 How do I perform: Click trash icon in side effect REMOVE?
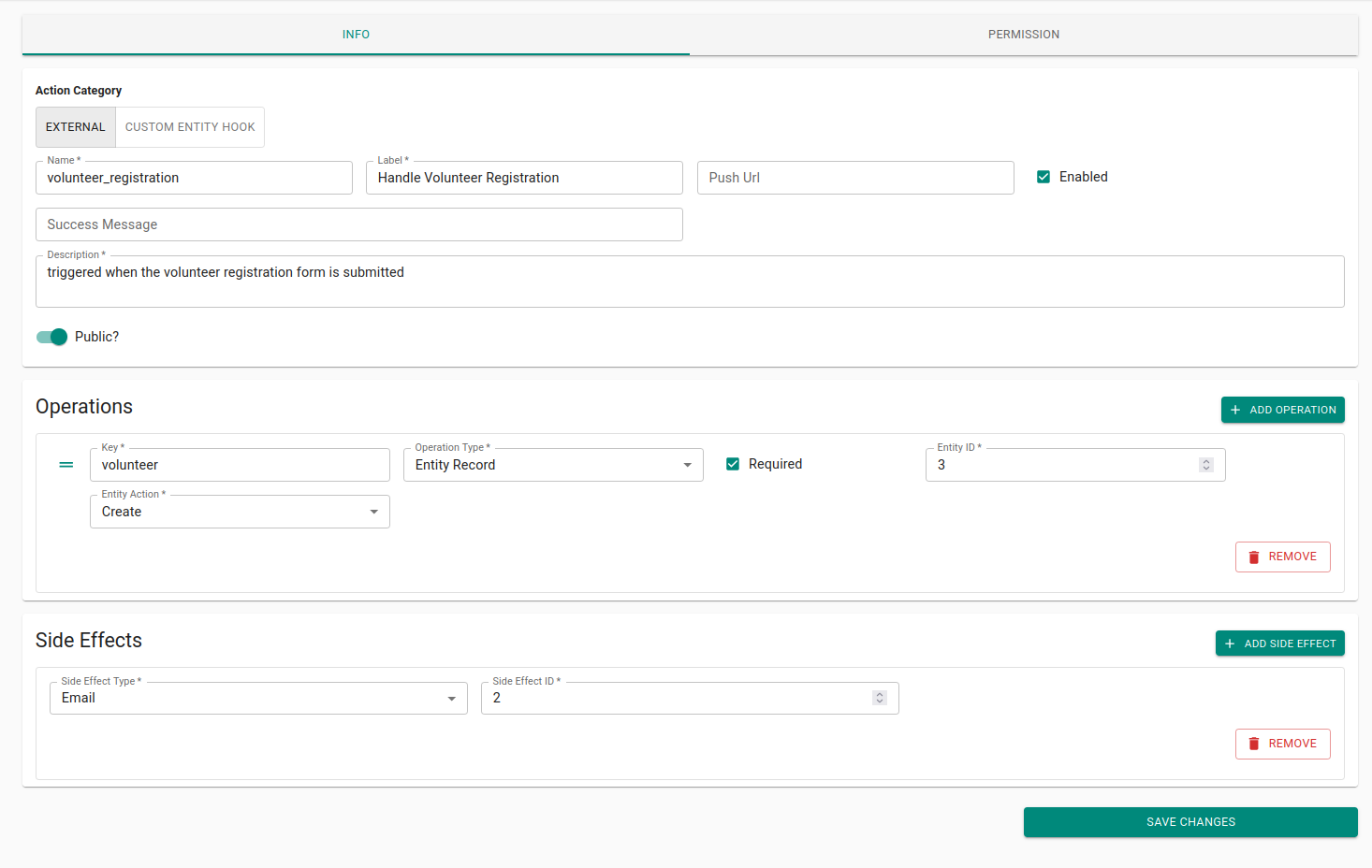tap(1254, 744)
